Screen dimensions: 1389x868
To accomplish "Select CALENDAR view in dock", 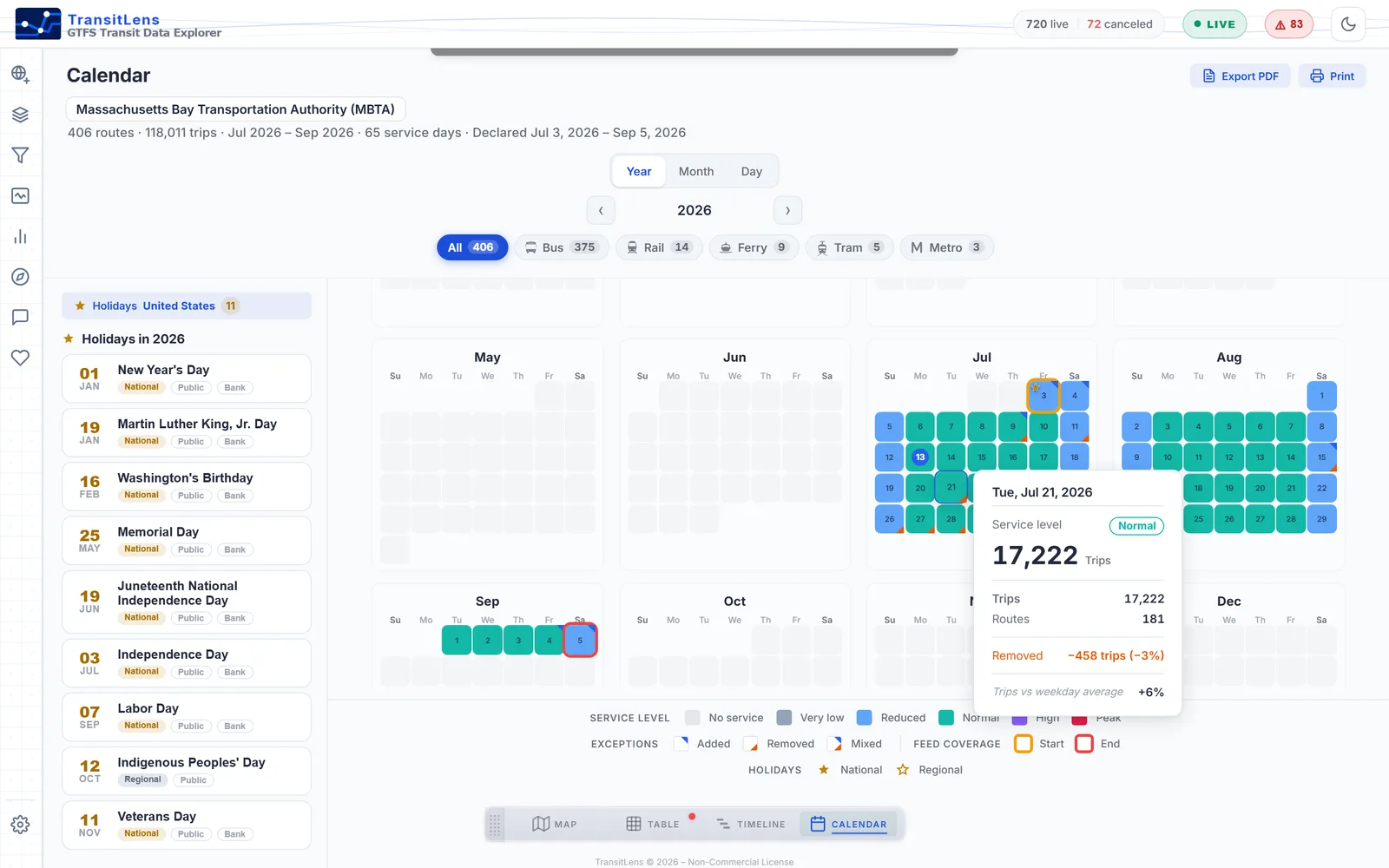I will [x=849, y=825].
